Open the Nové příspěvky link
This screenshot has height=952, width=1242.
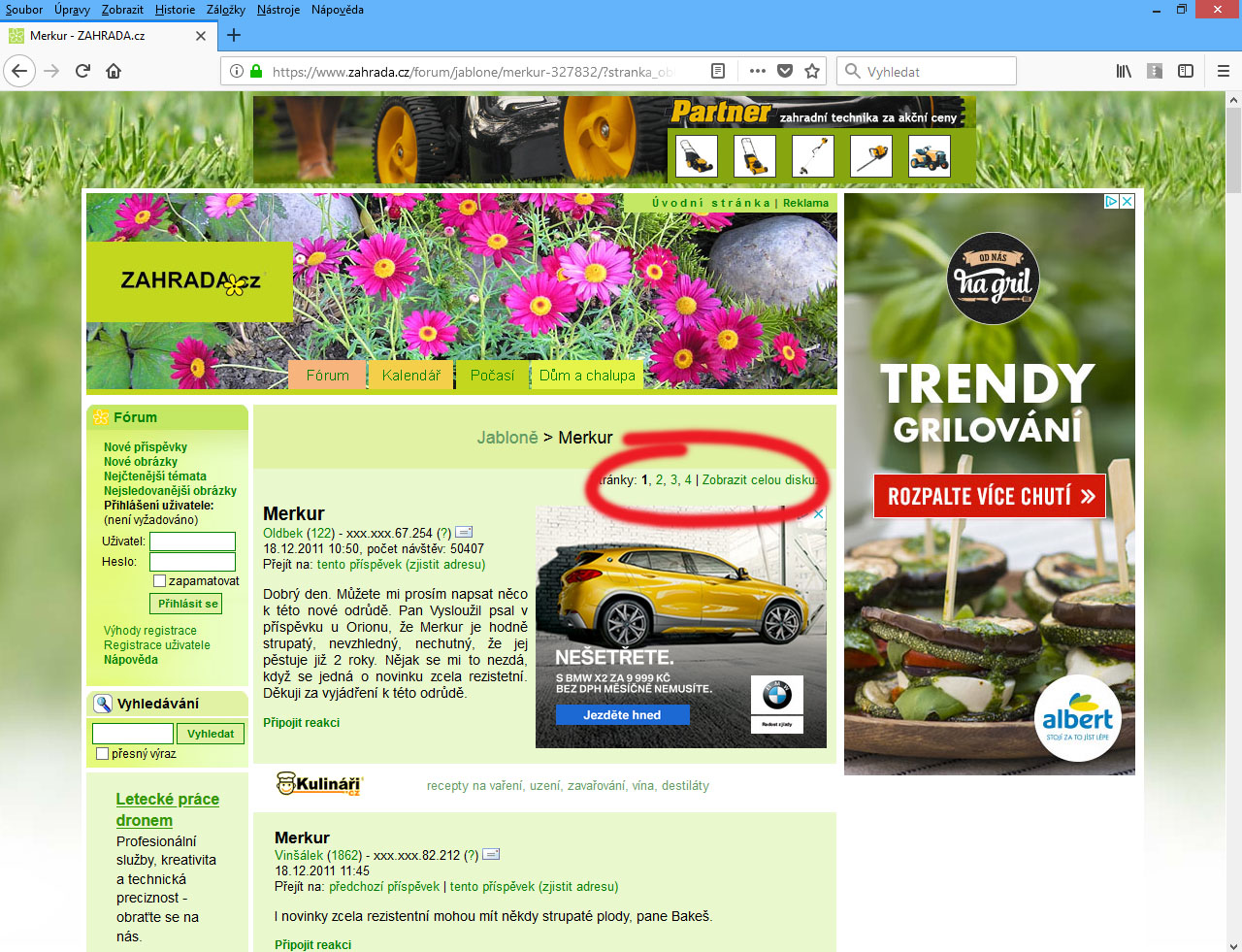(x=146, y=447)
